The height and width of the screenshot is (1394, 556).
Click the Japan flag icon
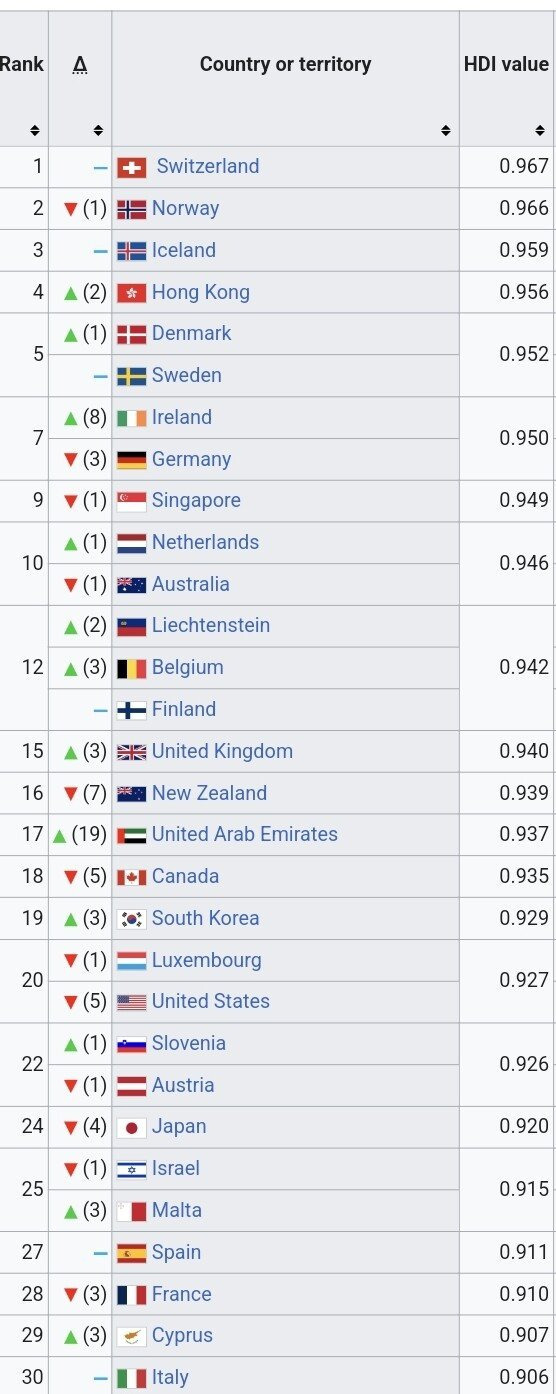tap(132, 1127)
